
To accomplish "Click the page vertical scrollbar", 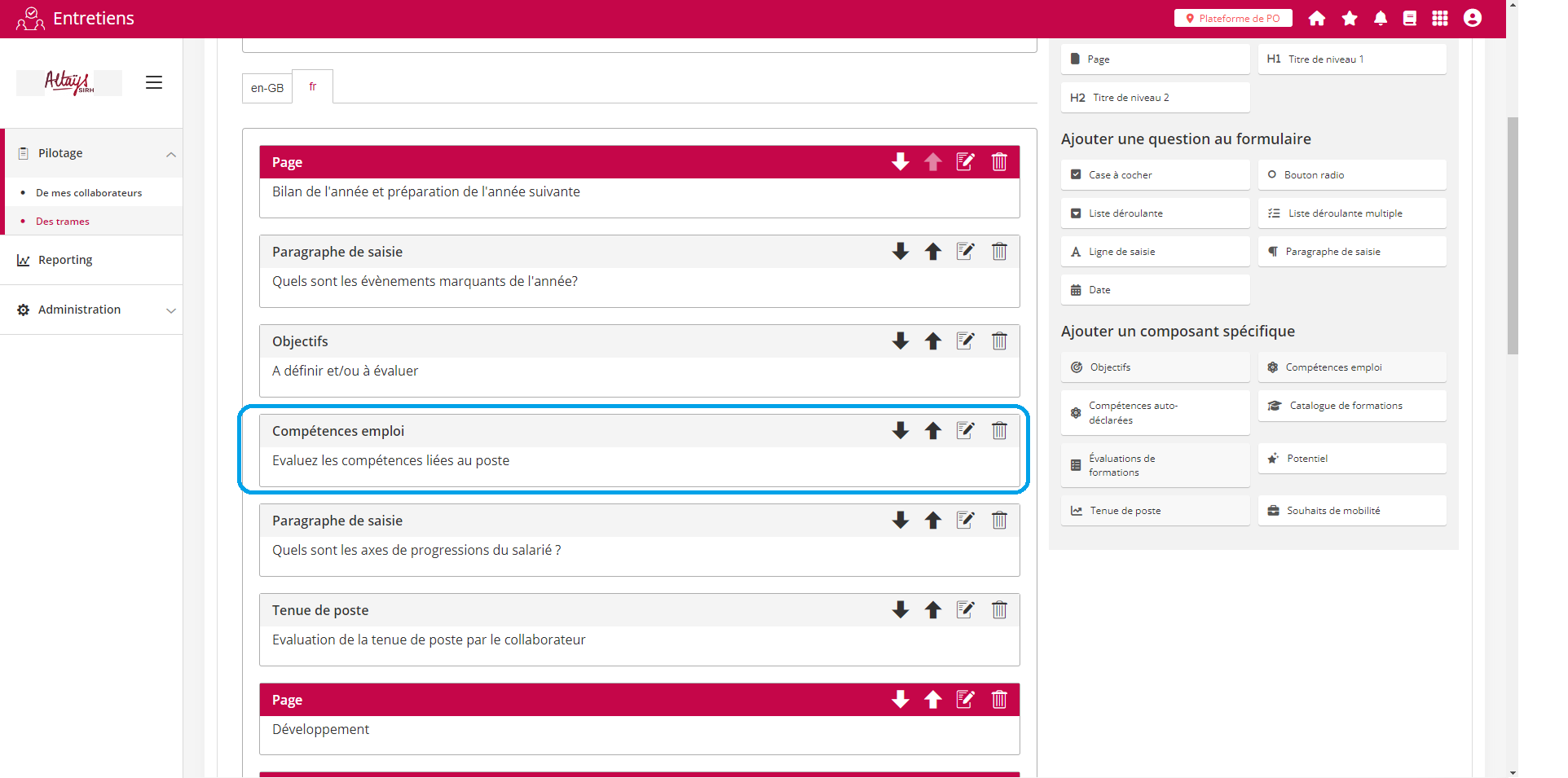I will tap(1513, 236).
